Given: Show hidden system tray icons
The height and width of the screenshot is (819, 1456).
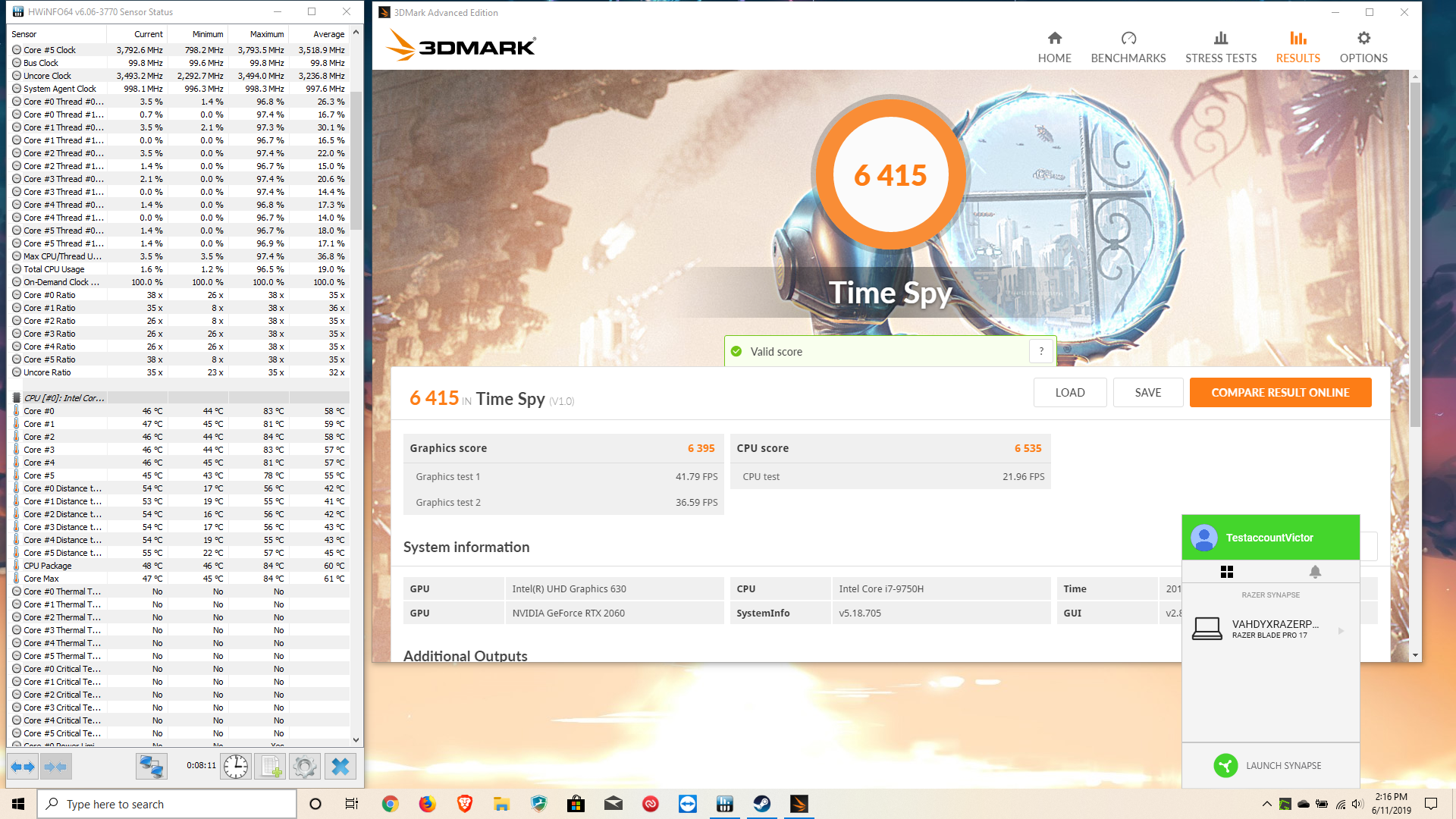Looking at the screenshot, I should pos(1266,804).
